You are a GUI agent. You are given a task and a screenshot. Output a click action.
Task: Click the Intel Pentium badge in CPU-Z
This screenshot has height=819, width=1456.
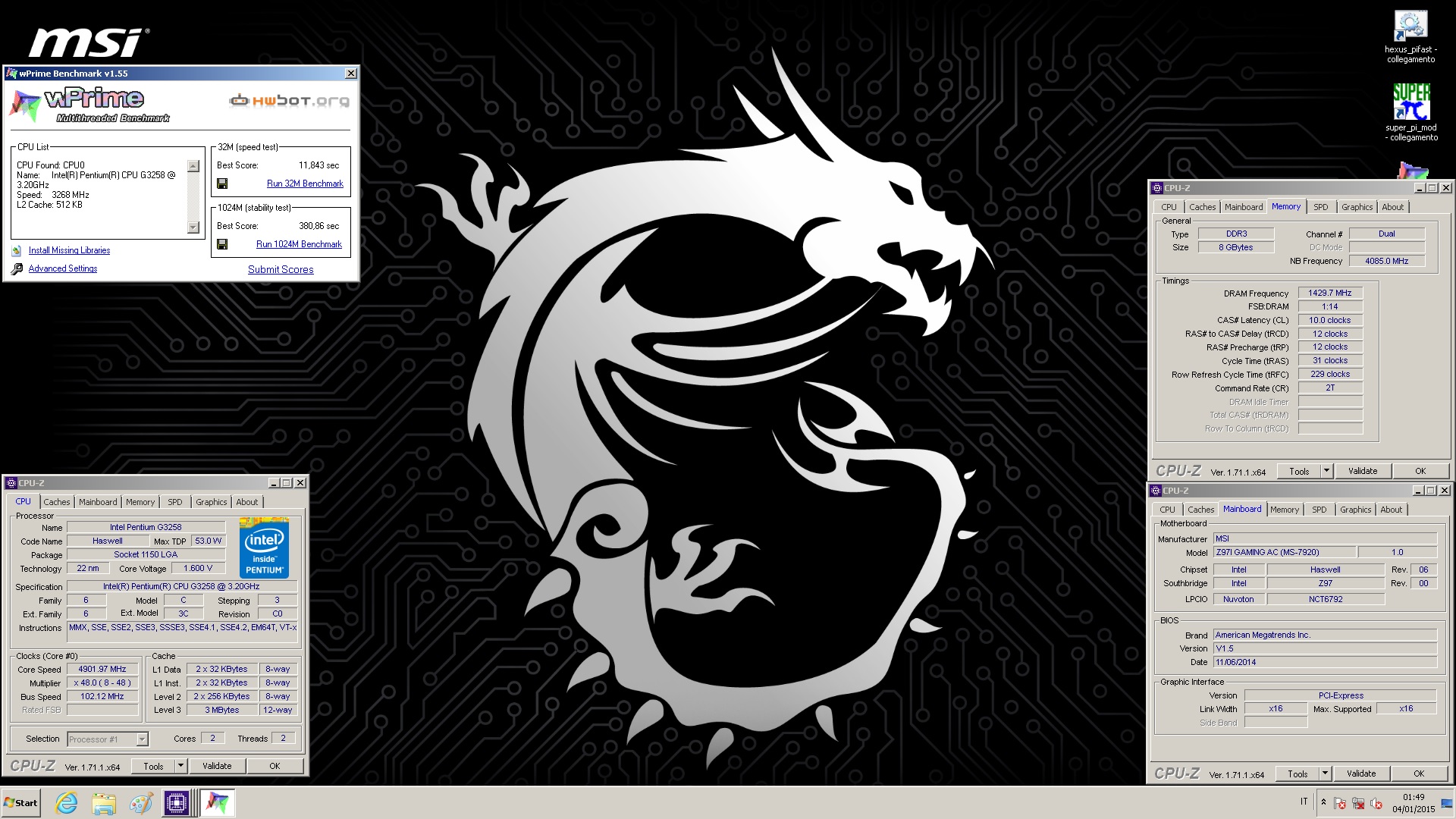click(264, 548)
